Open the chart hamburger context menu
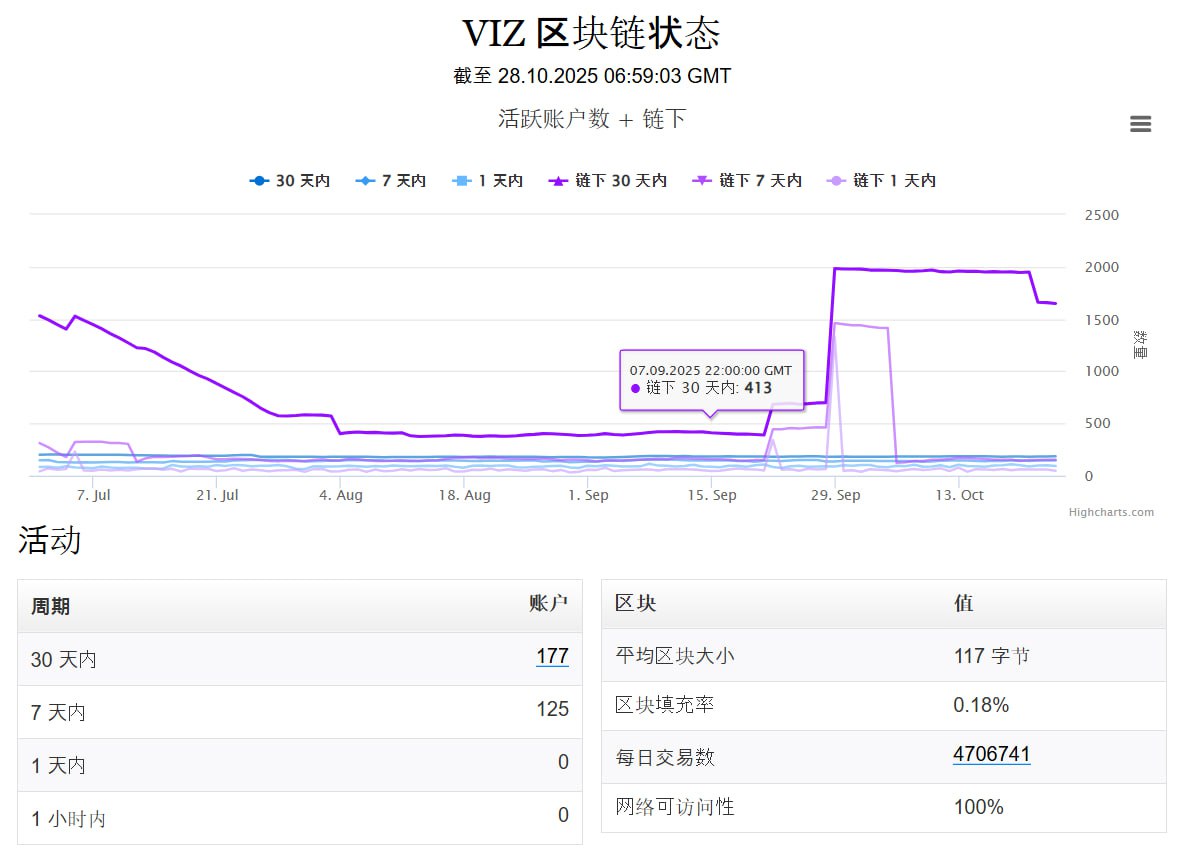Image resolution: width=1177 pixels, height=850 pixels. pyautogui.click(x=1140, y=124)
